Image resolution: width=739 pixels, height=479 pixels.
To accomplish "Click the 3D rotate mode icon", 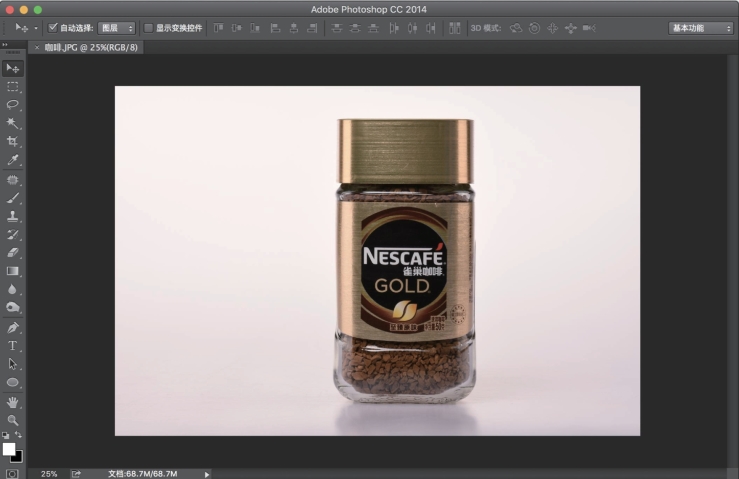I will point(516,28).
